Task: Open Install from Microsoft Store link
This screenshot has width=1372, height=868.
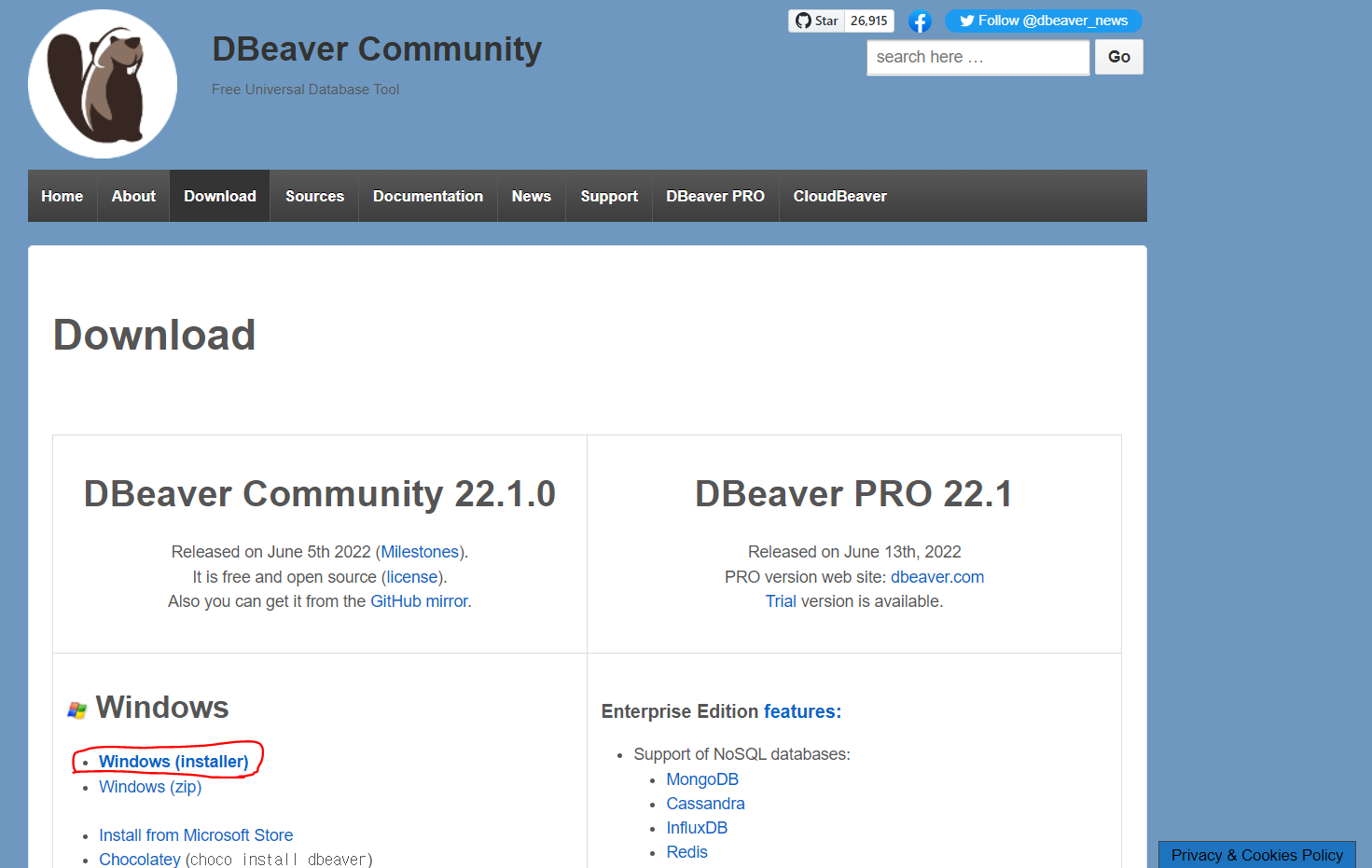Action: (x=196, y=835)
